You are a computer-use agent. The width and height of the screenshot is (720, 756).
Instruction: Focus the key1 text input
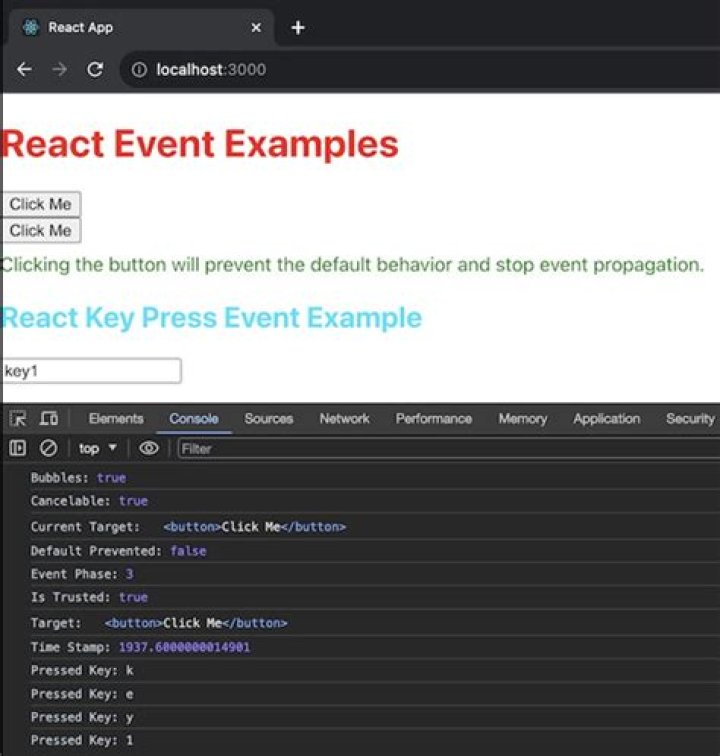coord(92,371)
